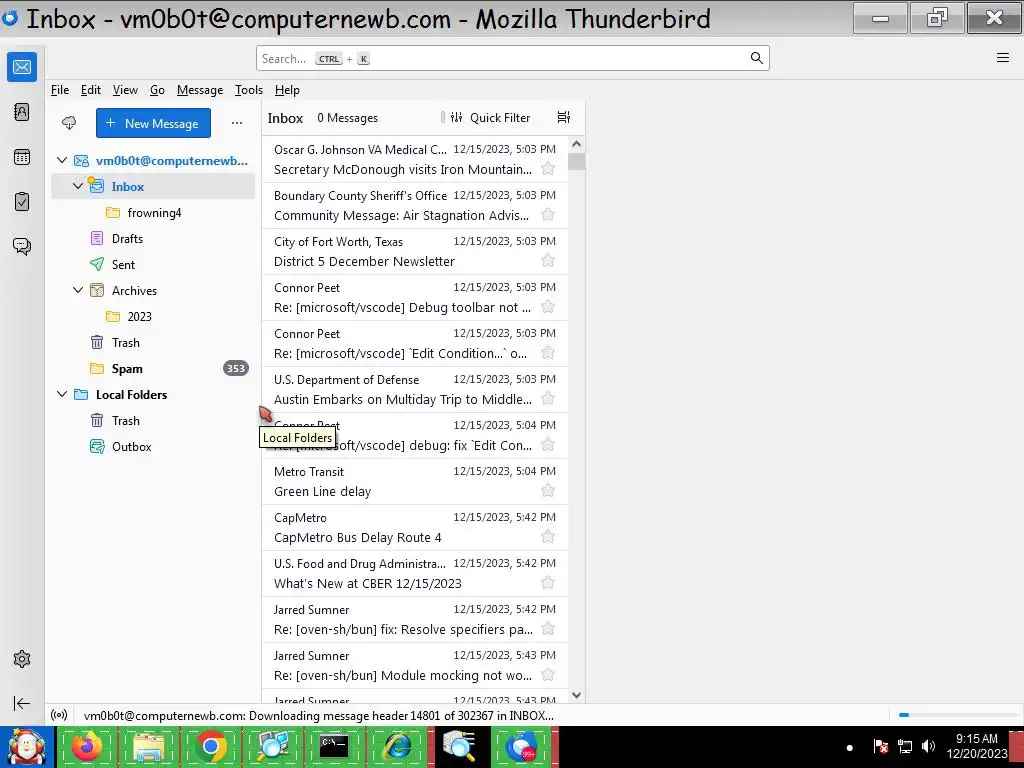Star the Air Stagnation Advisory message
This screenshot has height=768, width=1024.
tap(548, 215)
